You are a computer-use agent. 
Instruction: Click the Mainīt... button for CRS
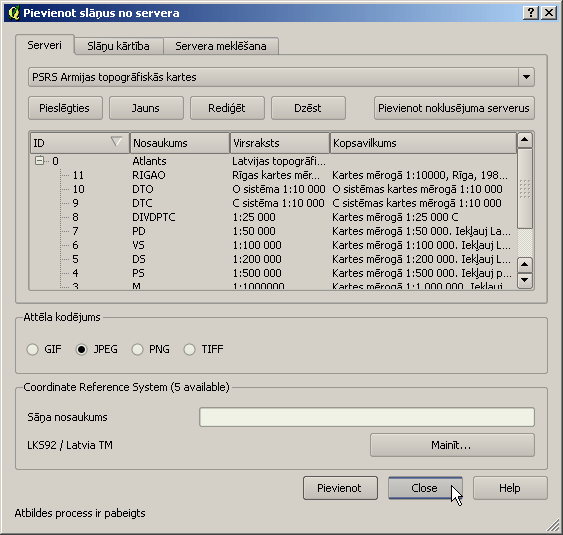[x=452, y=445]
